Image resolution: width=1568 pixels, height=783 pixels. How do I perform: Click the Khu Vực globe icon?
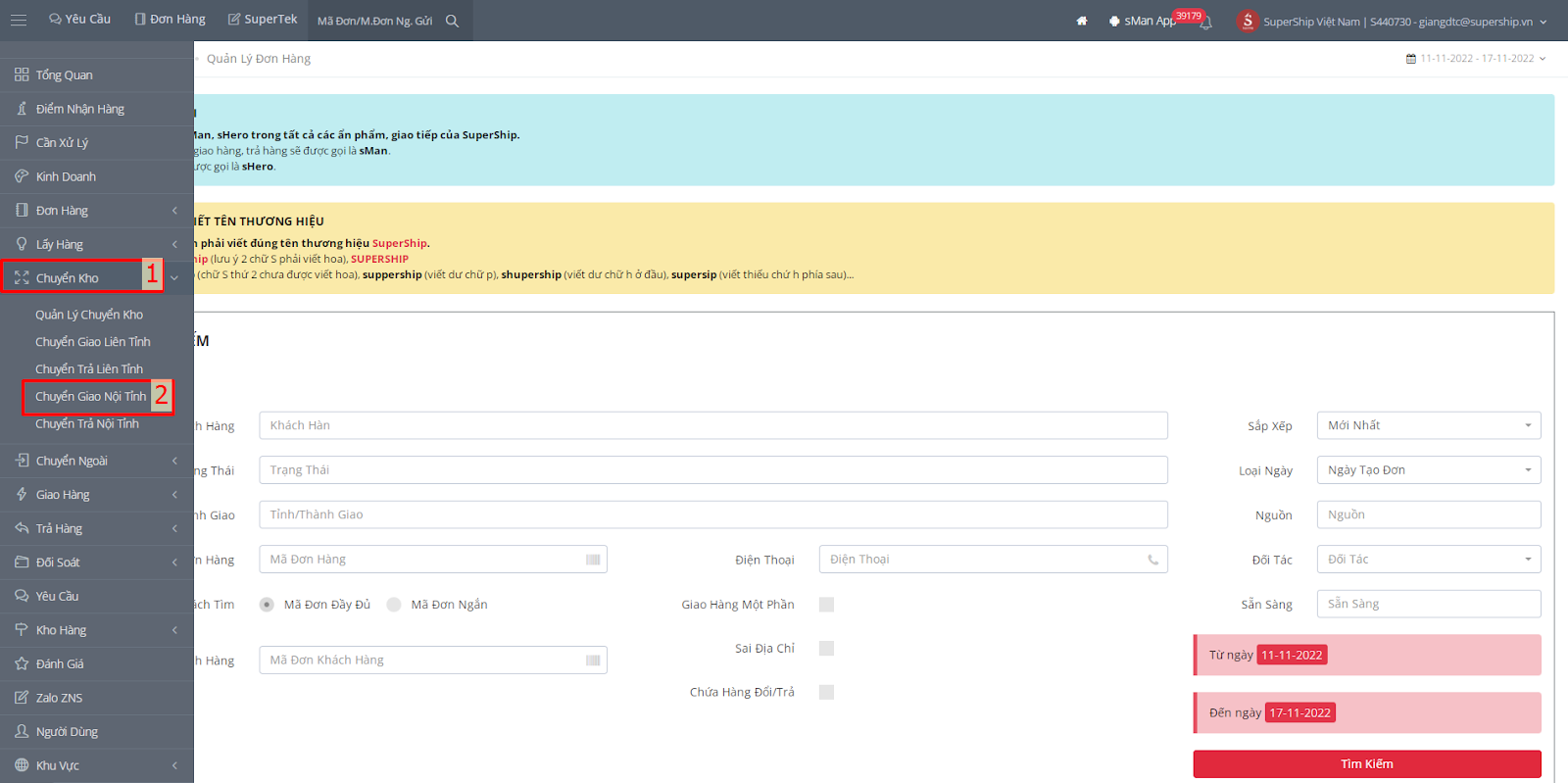22,765
